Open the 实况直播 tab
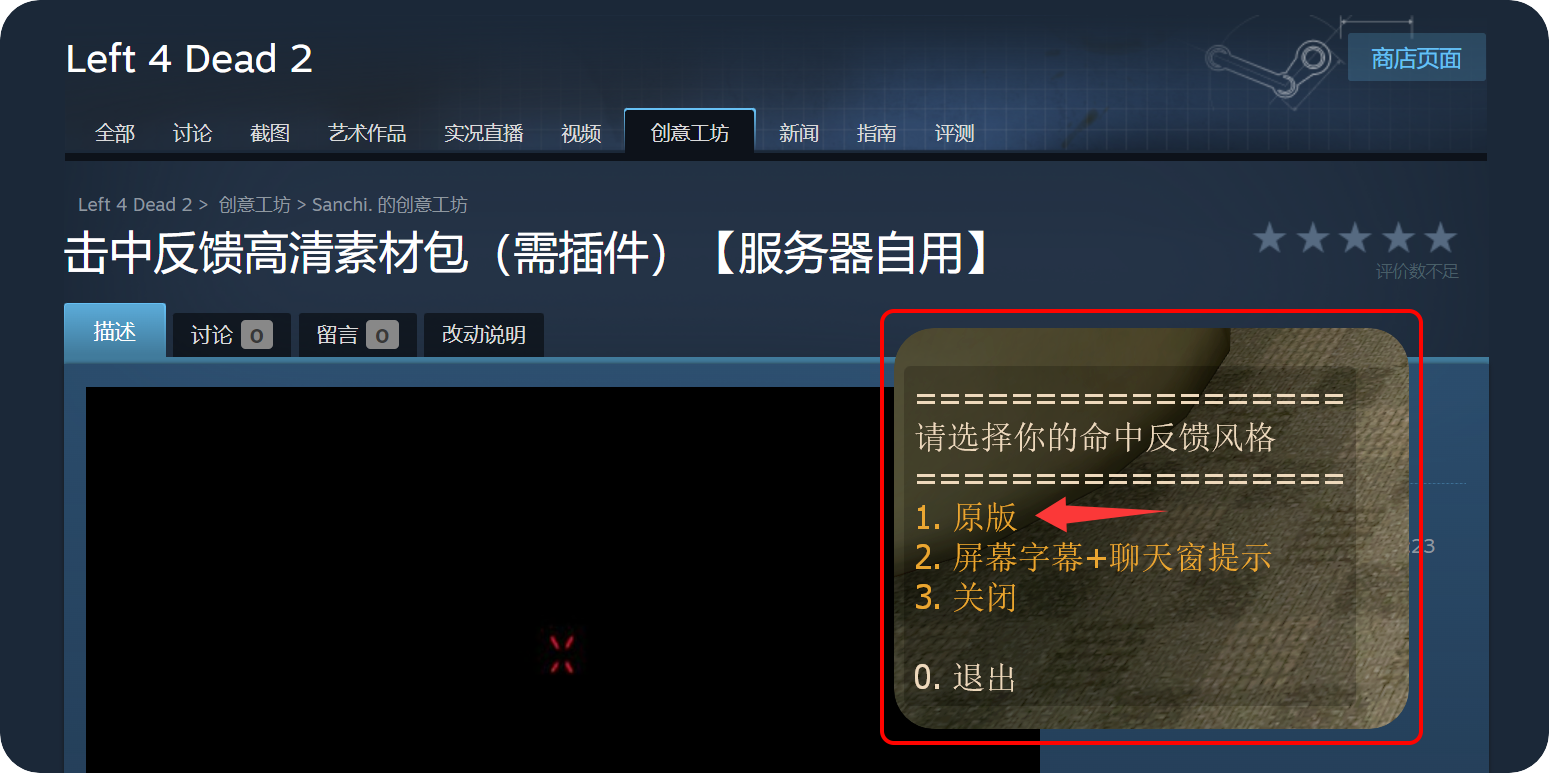 [x=484, y=133]
